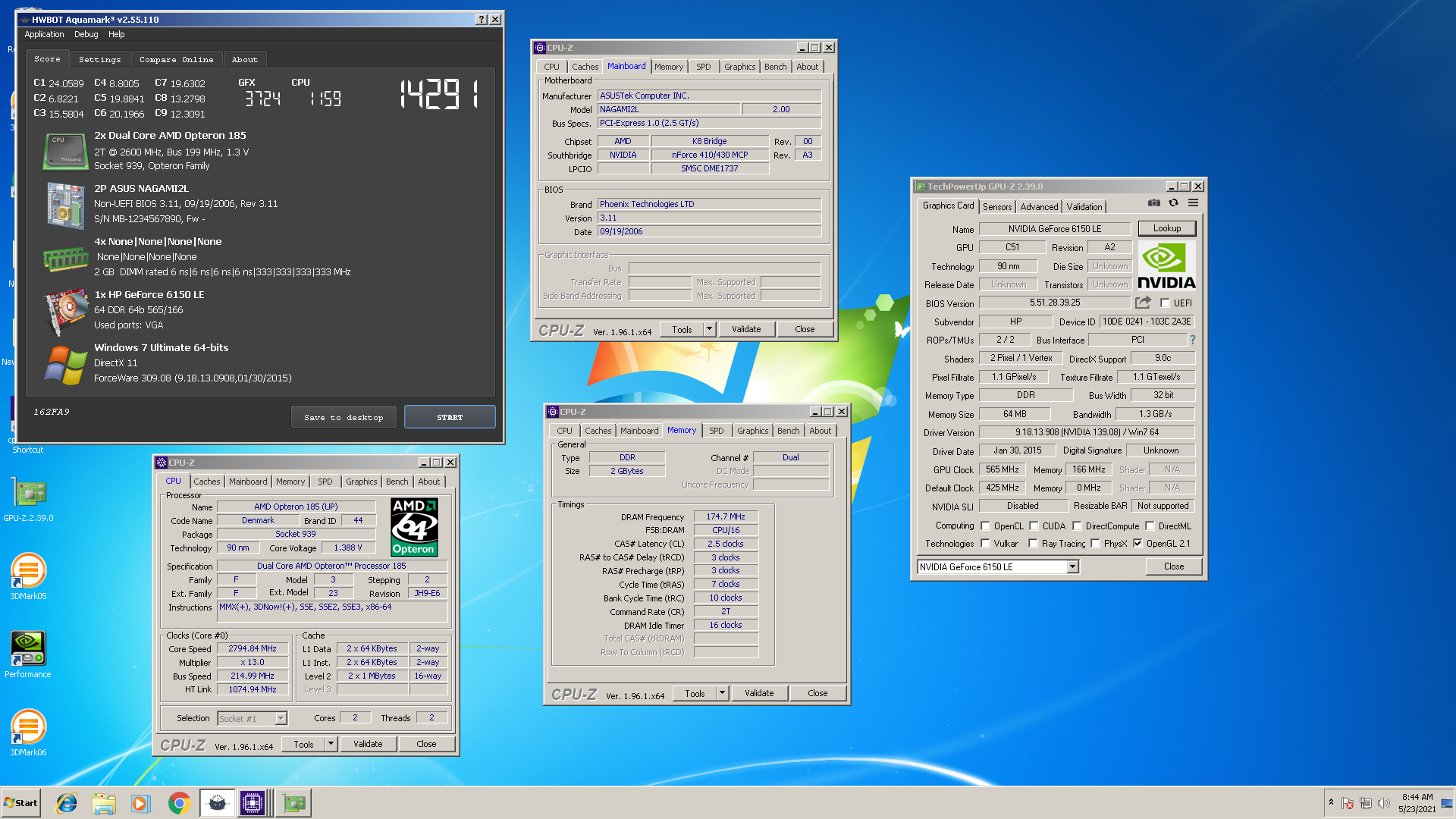1456x819 pixels.
Task: Open Caches tab in CPU-Z CPU window
Action: [206, 482]
